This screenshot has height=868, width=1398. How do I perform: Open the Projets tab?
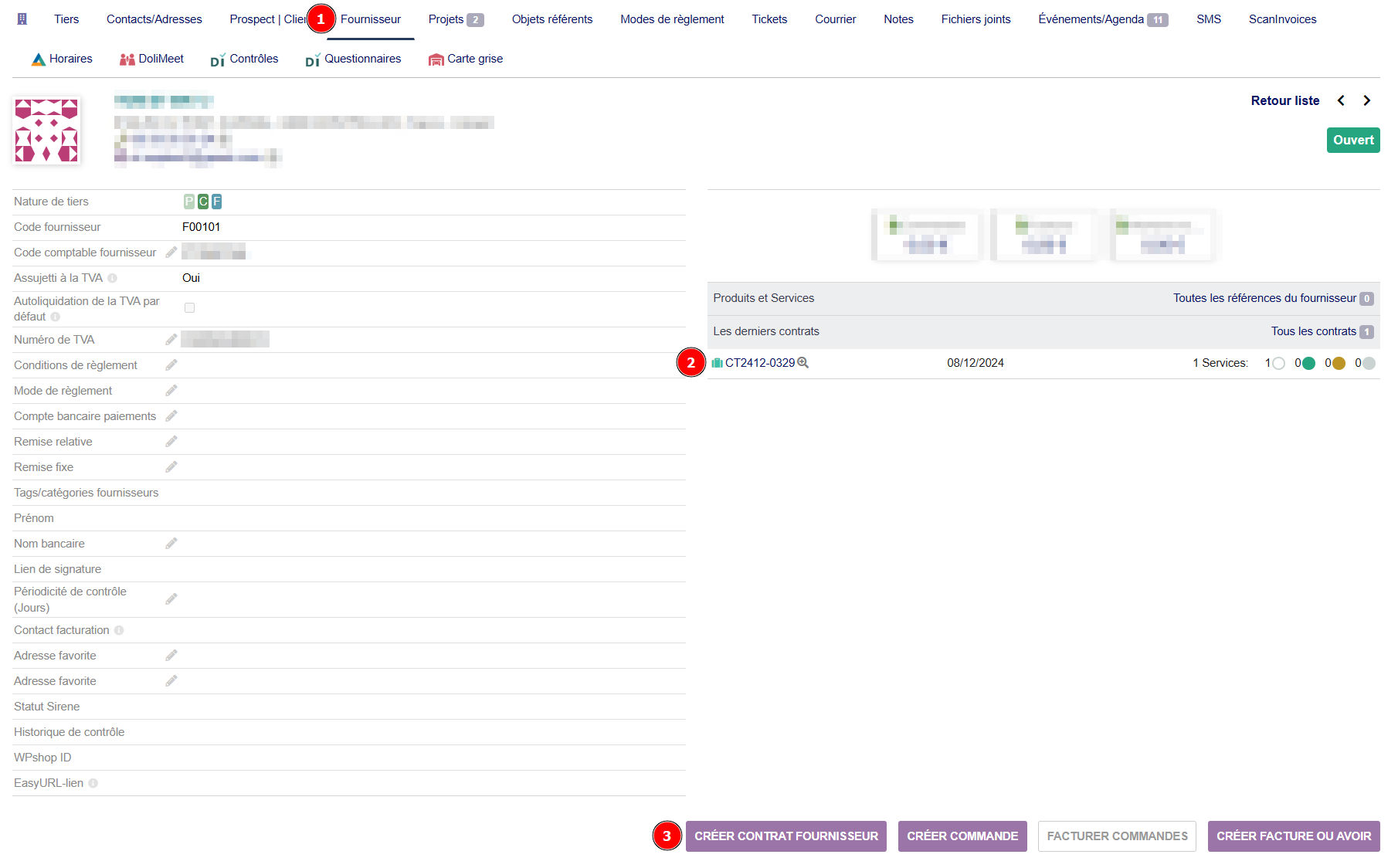pyautogui.click(x=456, y=19)
